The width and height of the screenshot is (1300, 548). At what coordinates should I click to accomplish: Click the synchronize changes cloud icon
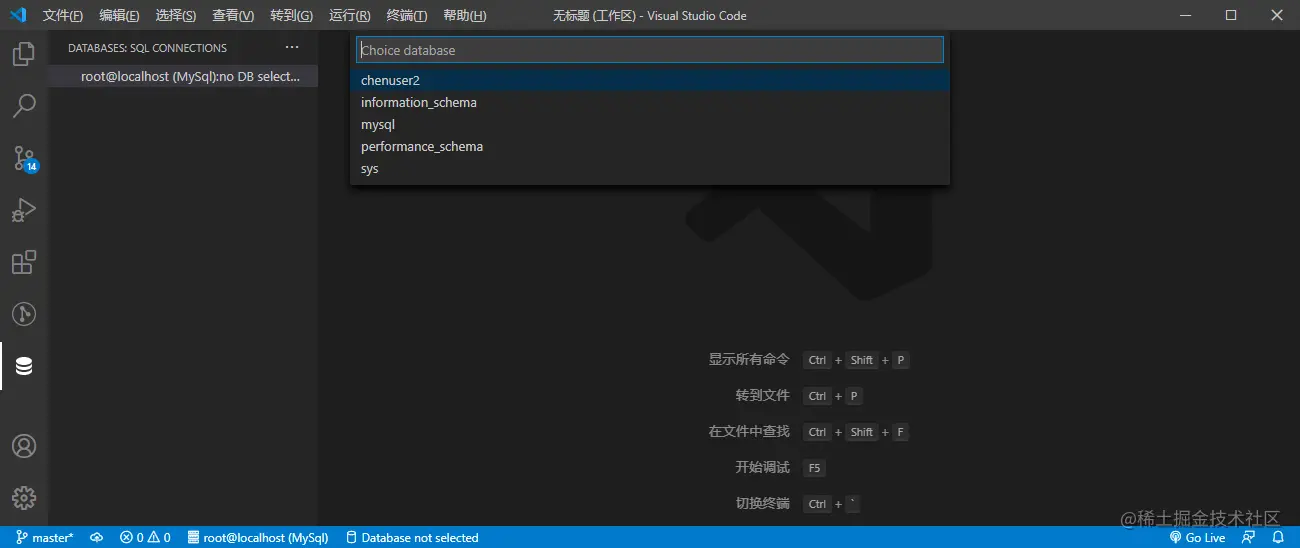pyautogui.click(x=97, y=538)
